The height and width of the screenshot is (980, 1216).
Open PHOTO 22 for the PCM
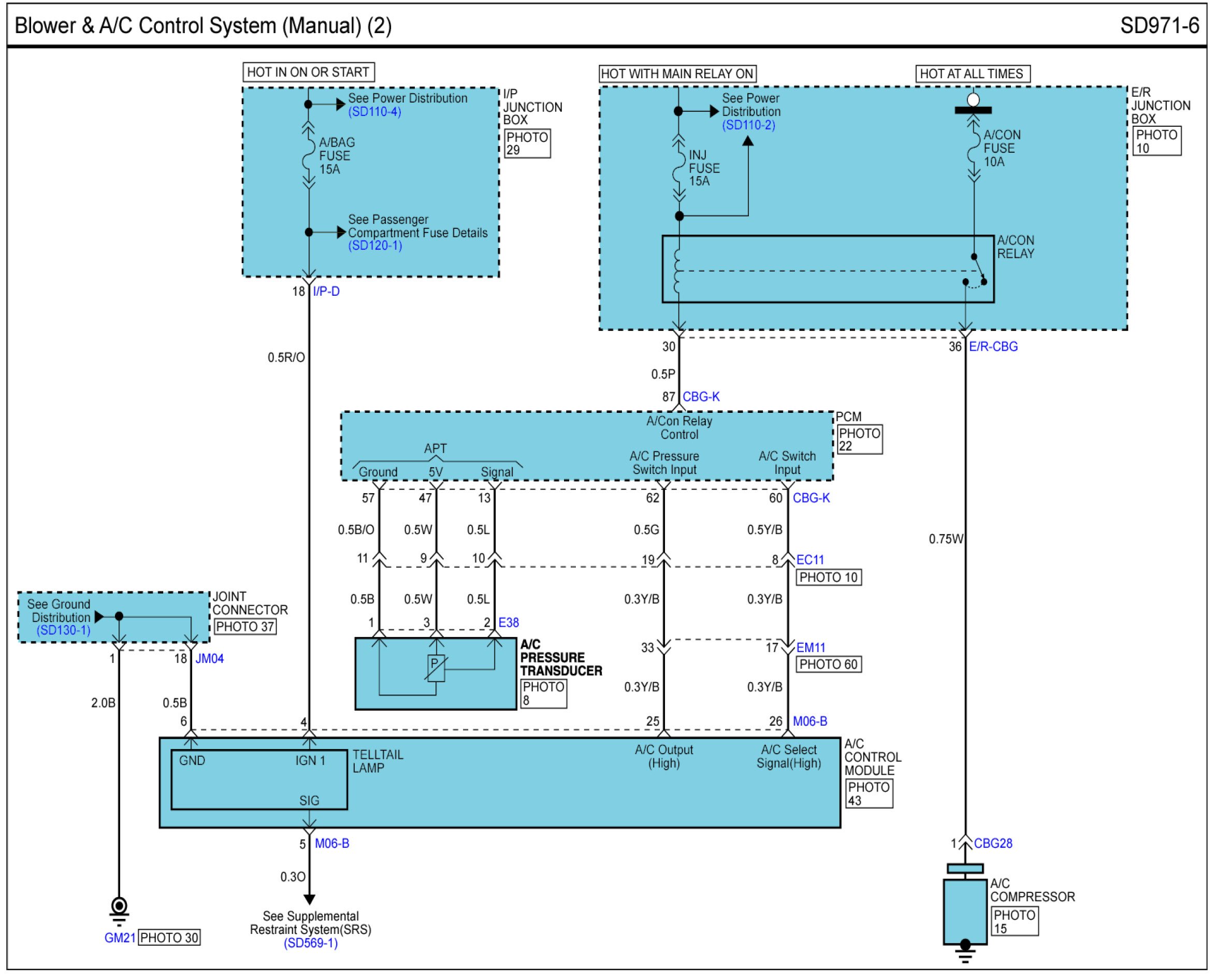coord(859,440)
